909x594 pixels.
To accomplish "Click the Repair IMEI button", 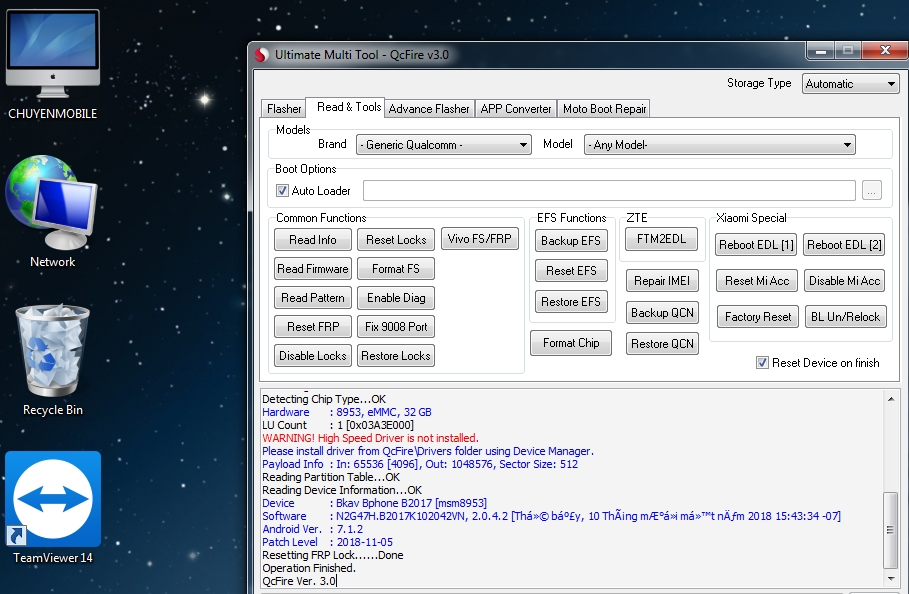I will [x=662, y=281].
